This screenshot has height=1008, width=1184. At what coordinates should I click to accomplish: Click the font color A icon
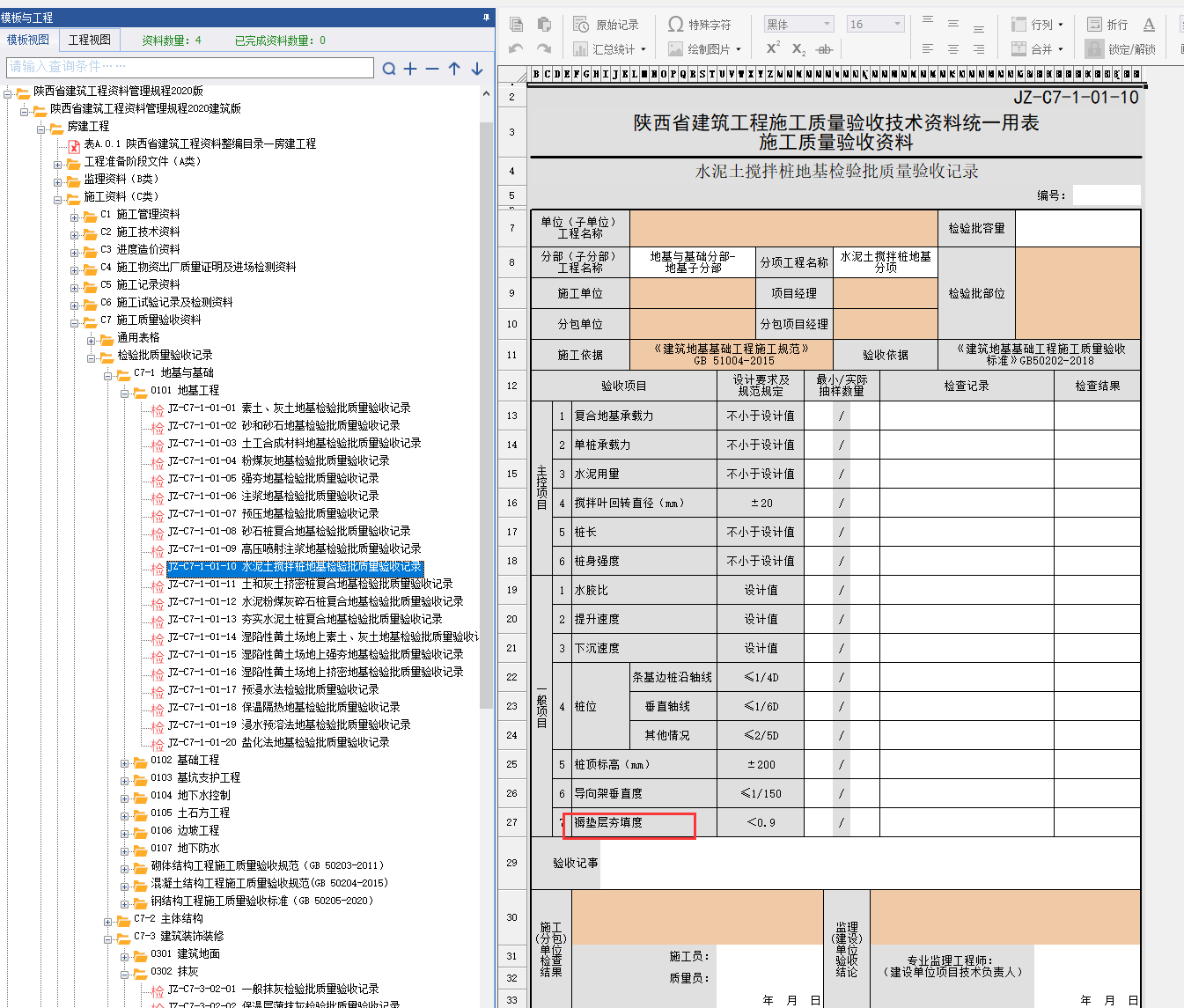[1149, 25]
